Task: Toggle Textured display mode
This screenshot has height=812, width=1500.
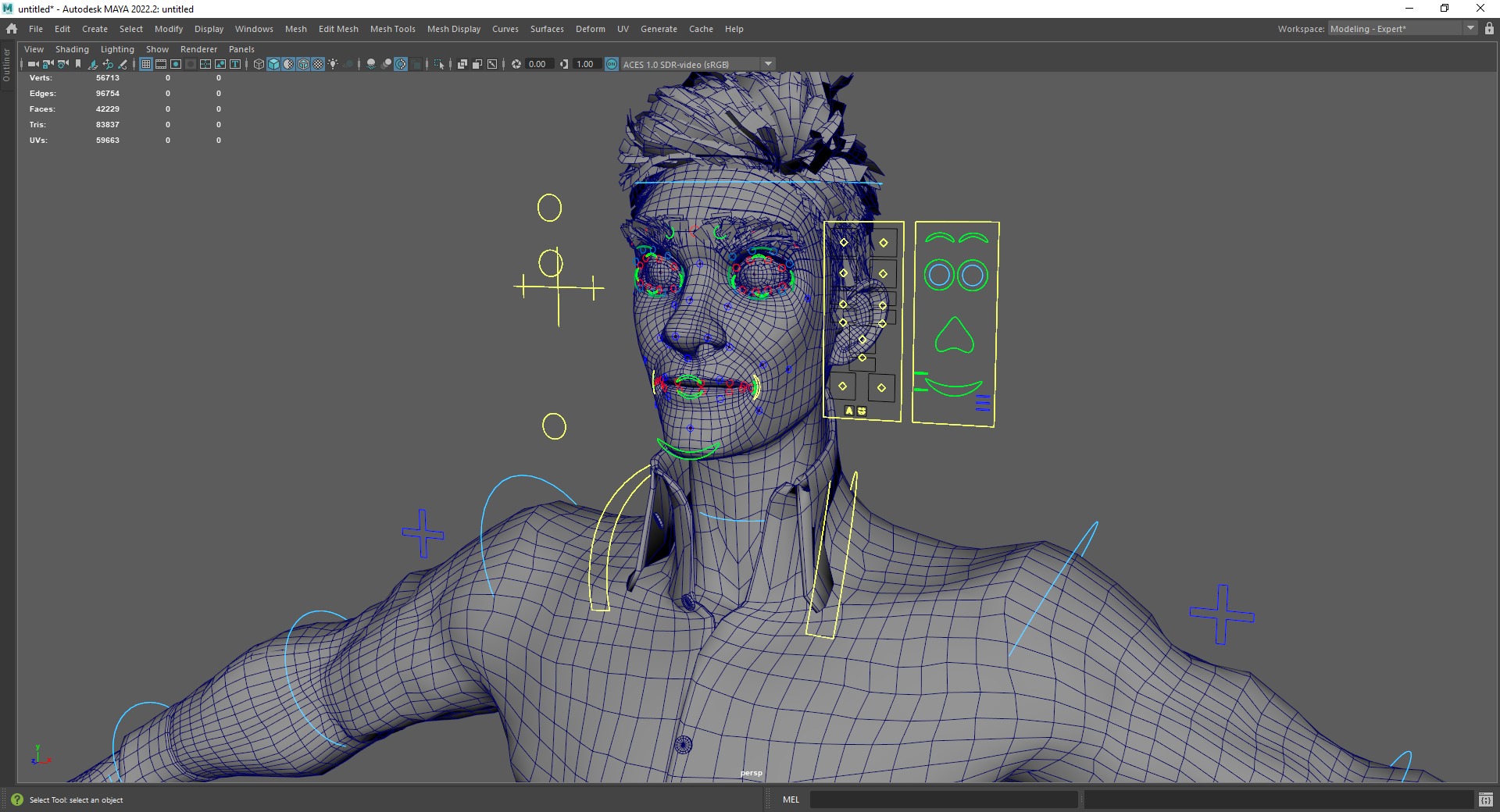Action: pyautogui.click(x=318, y=64)
